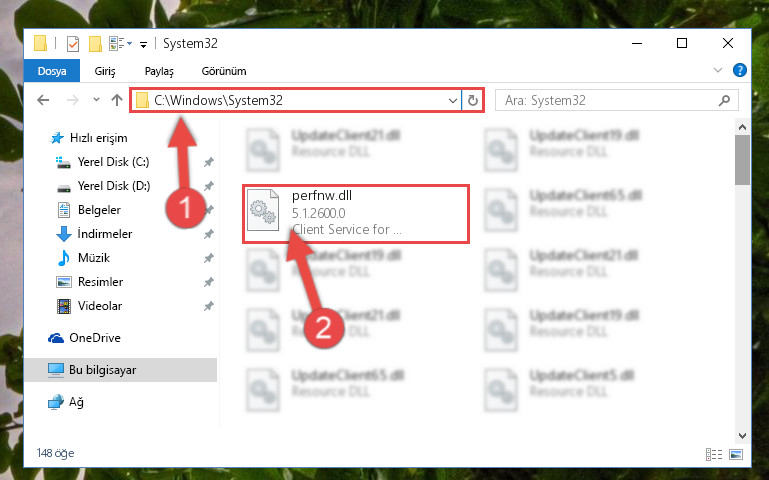Open the Help question mark icon
This screenshot has width=769, height=480.
(740, 71)
